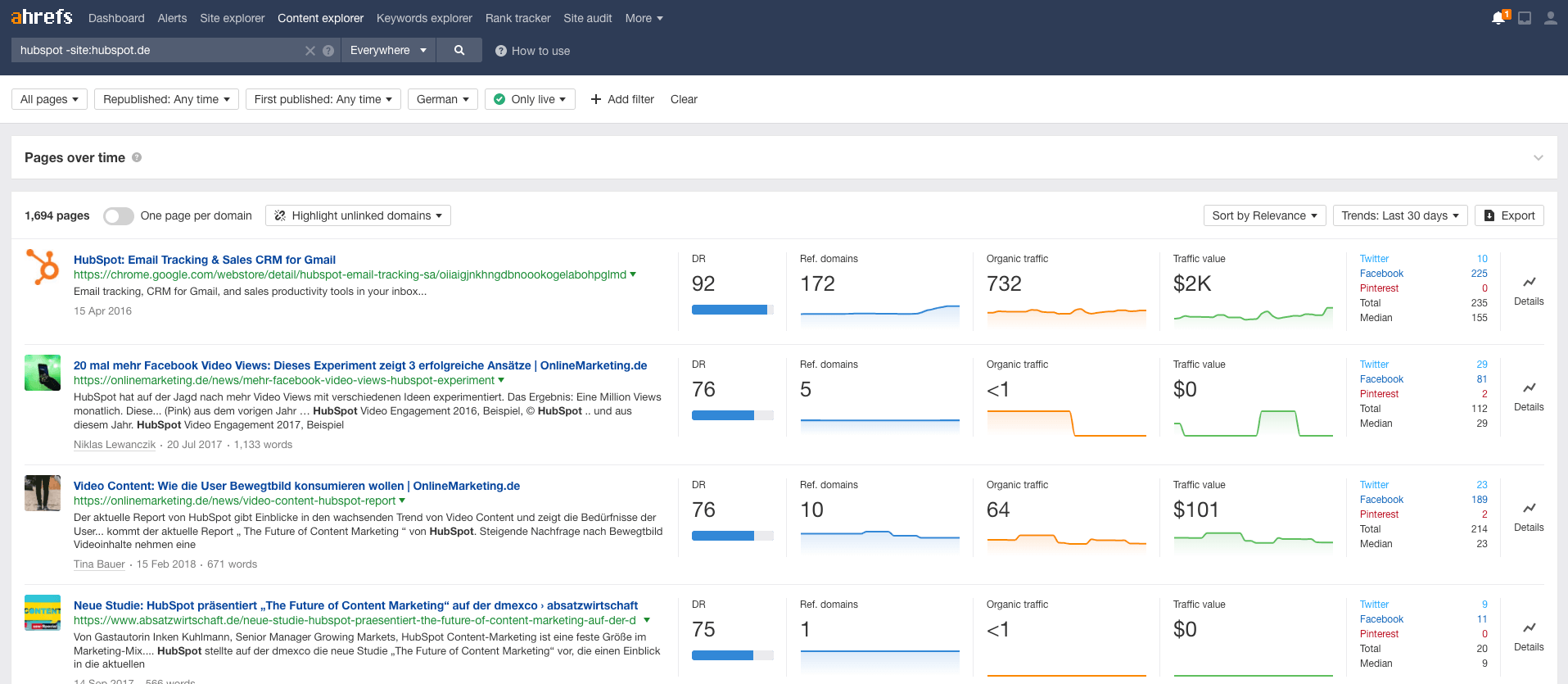Screen dimensions: 1568x684
Task: Open Site explorer
Action: point(233,18)
